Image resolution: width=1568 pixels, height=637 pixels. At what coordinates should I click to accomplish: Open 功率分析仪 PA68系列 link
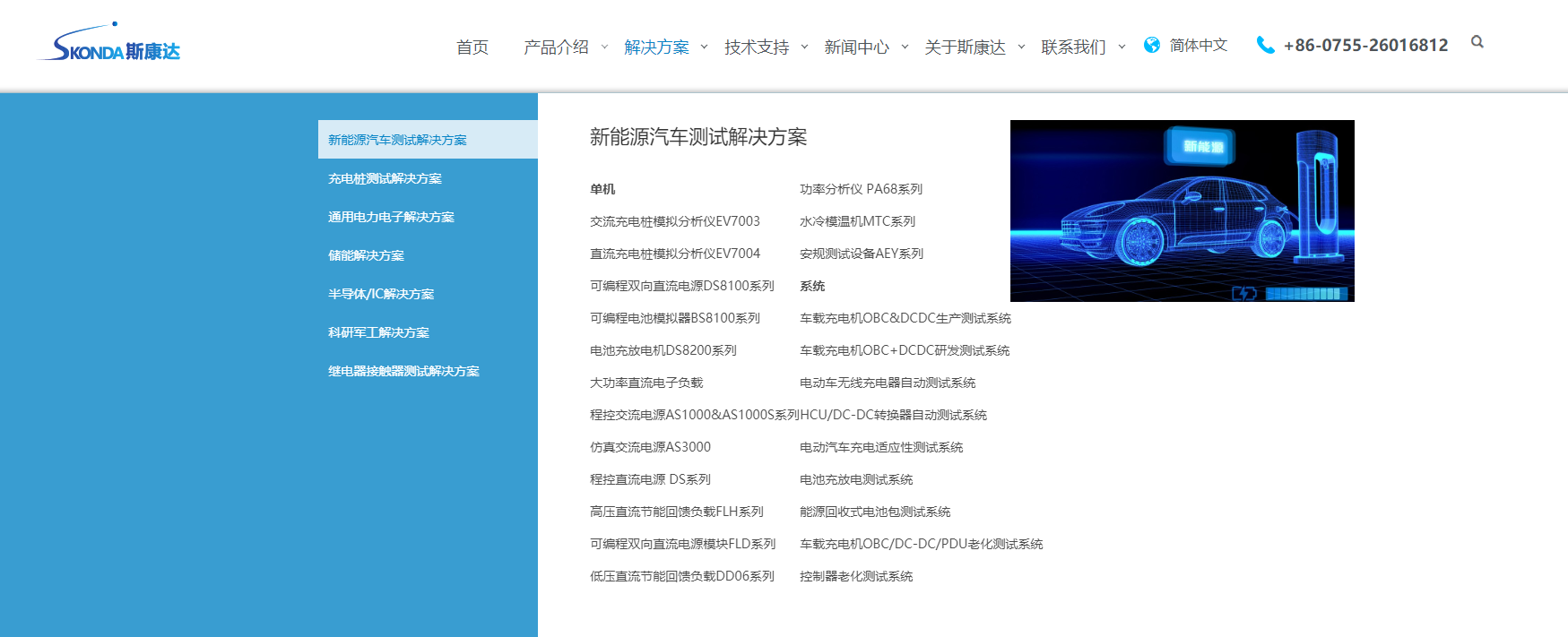(x=861, y=189)
